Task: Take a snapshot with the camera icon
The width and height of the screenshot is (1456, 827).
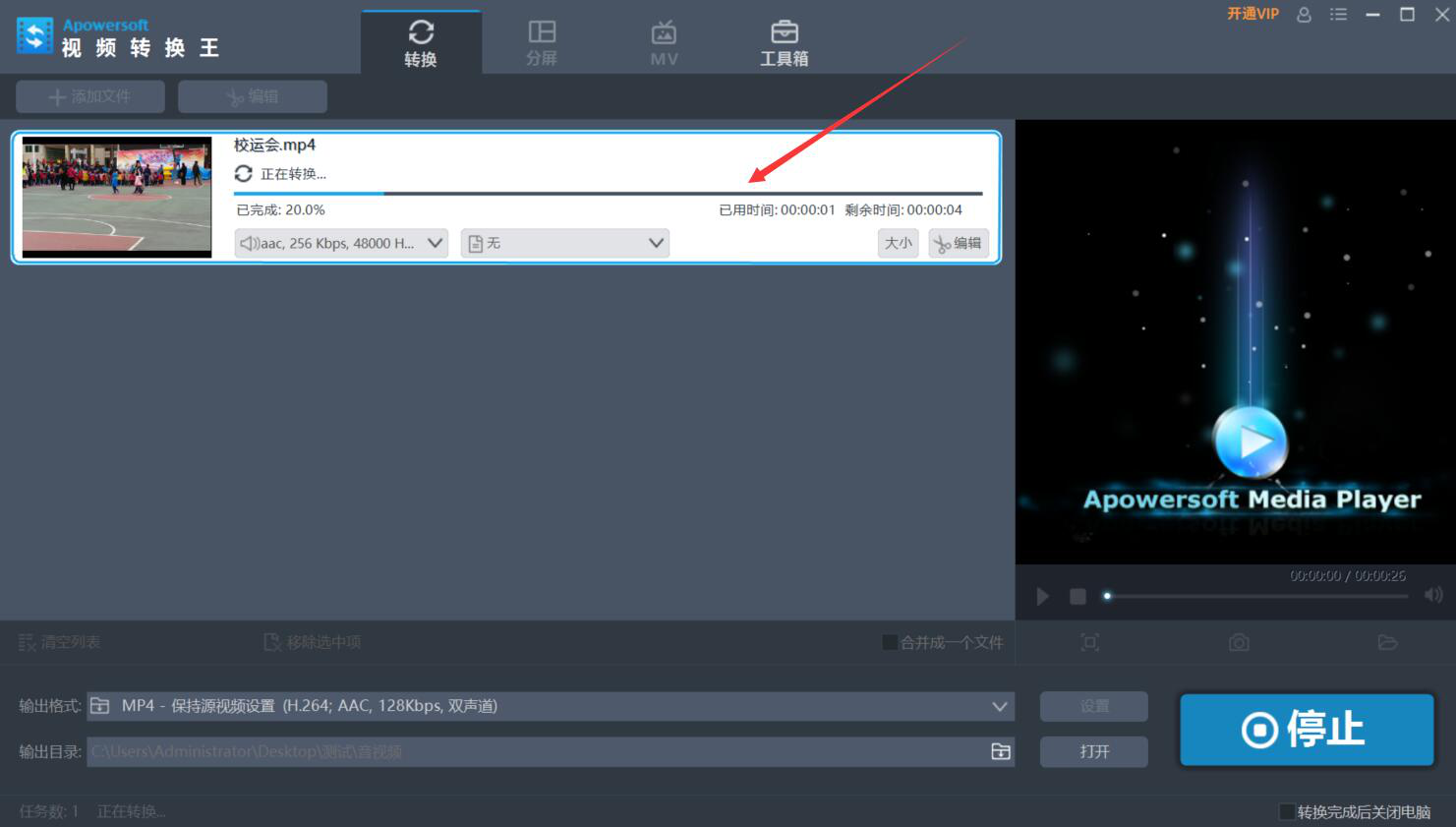Action: (1239, 642)
